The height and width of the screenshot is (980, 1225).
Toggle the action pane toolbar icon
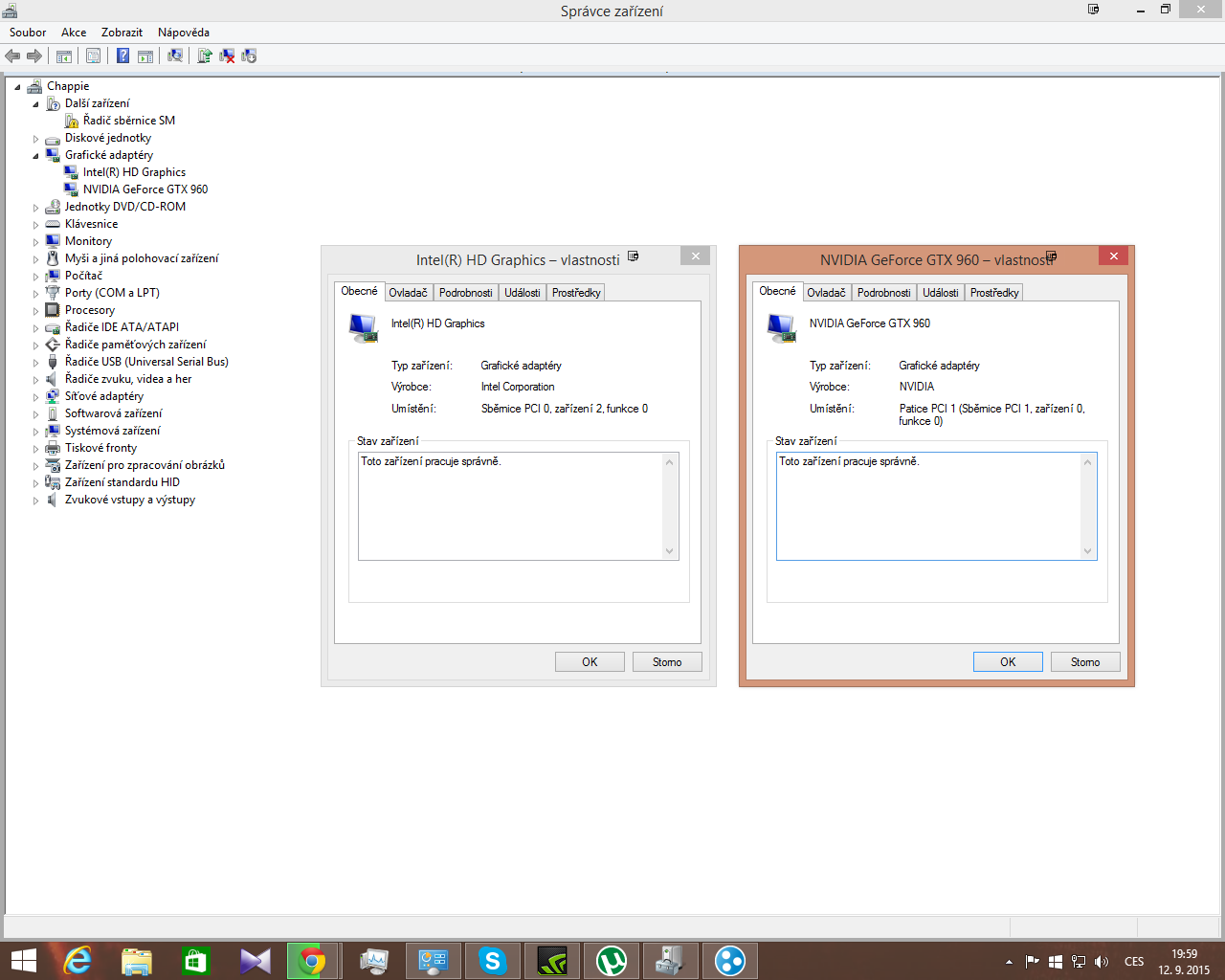coord(145,56)
